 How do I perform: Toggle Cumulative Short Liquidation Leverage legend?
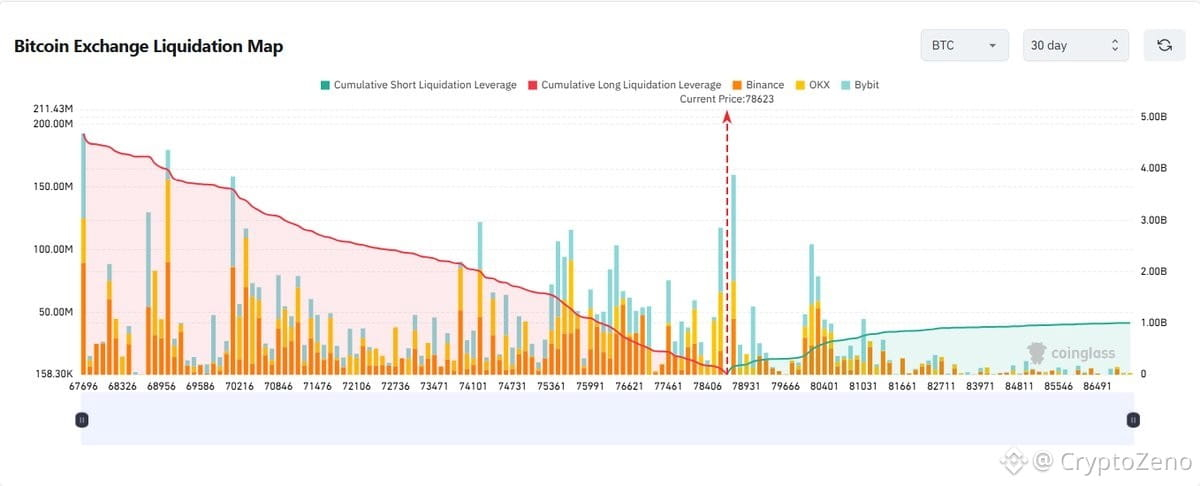418,85
